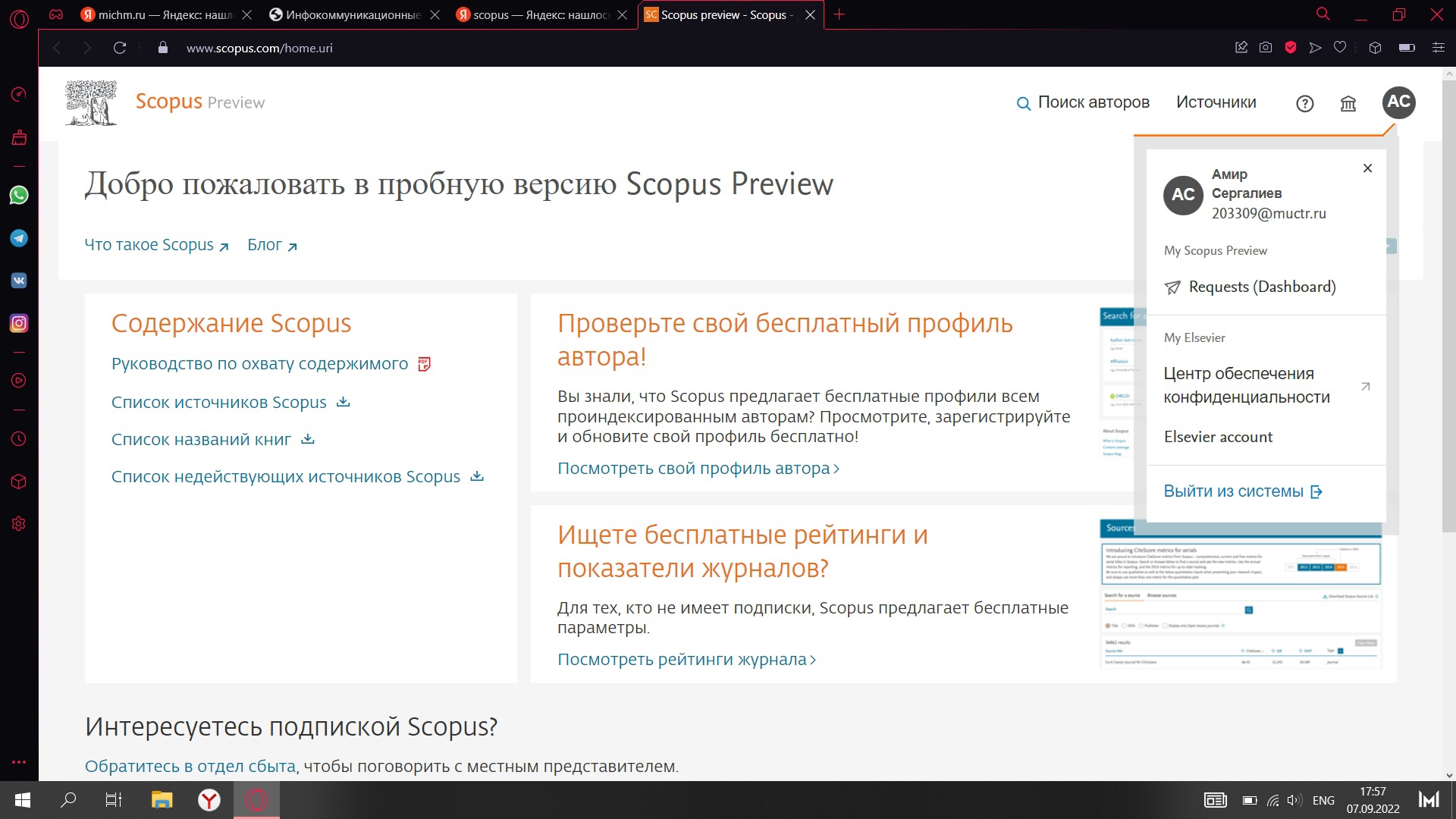Click Обратитесь в отдел сбыта link
1456x819 pixels.
(x=190, y=767)
